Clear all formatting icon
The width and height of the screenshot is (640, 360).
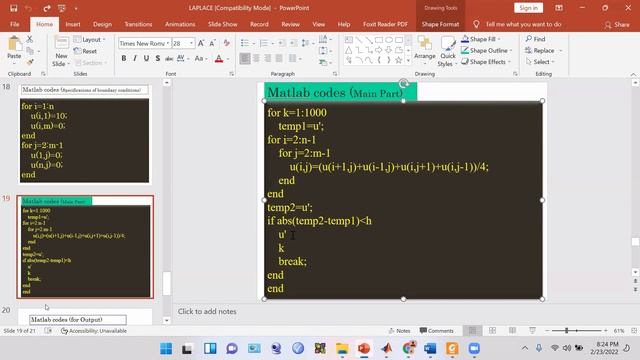coord(227,43)
